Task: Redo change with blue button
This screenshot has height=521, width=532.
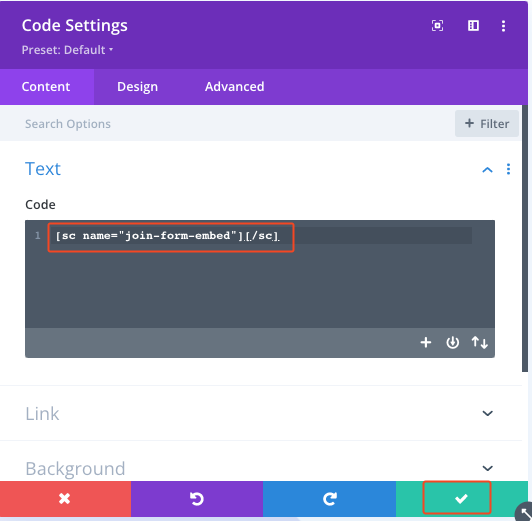Action: click(x=329, y=499)
